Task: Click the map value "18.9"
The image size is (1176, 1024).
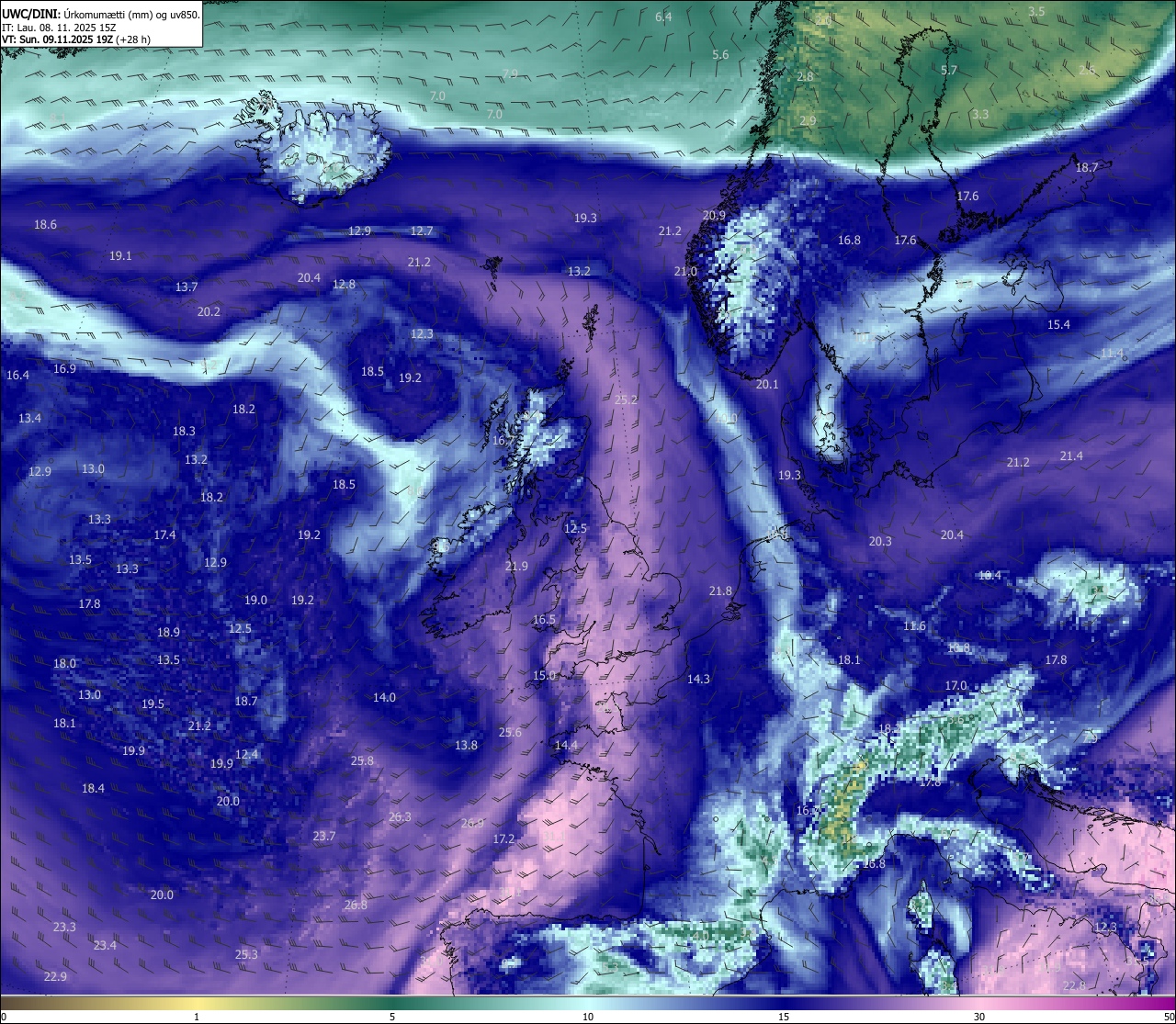Action: [168, 632]
